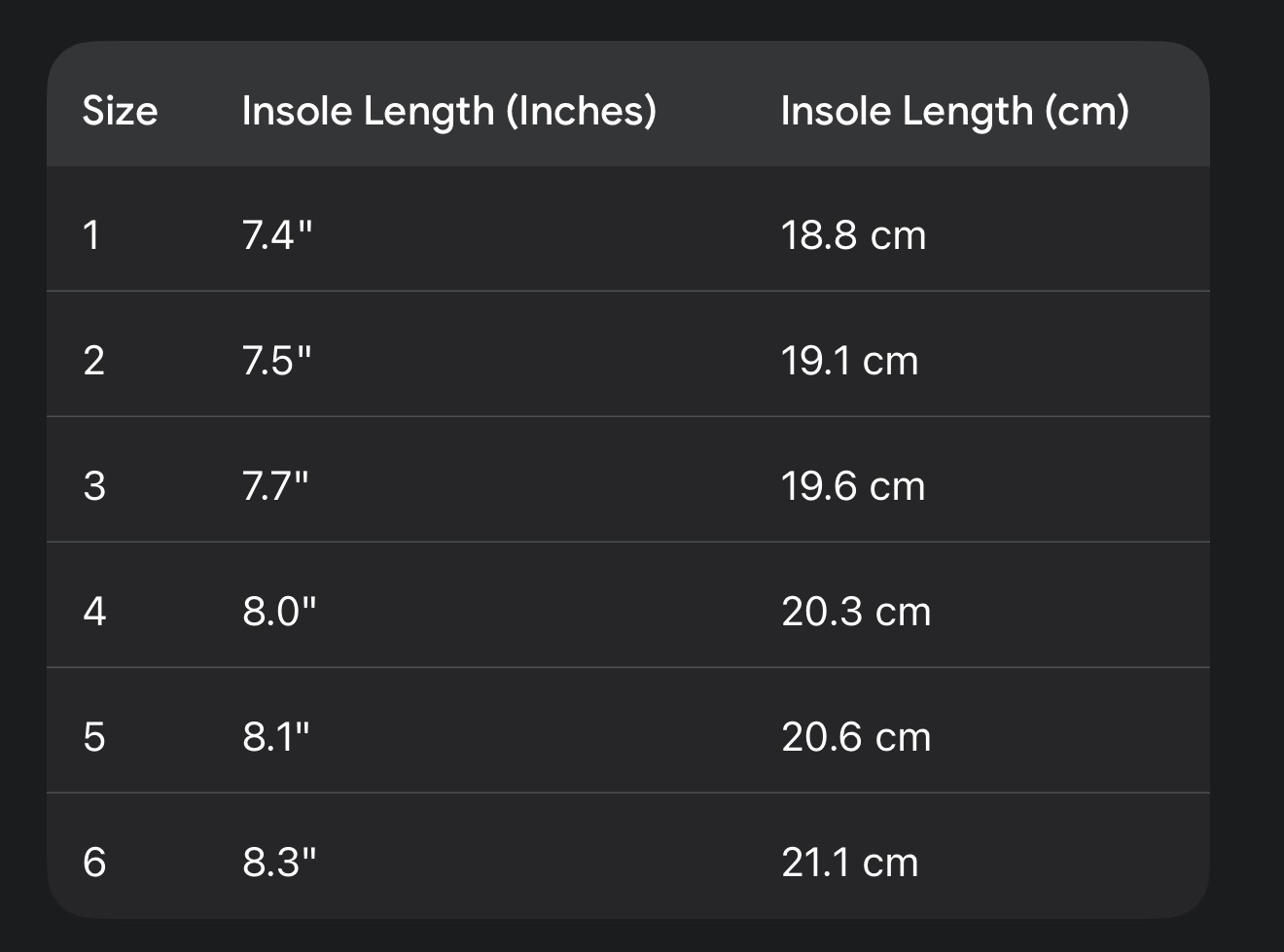The height and width of the screenshot is (952, 1284).
Task: Select the size 2 cell
Action: point(93,361)
